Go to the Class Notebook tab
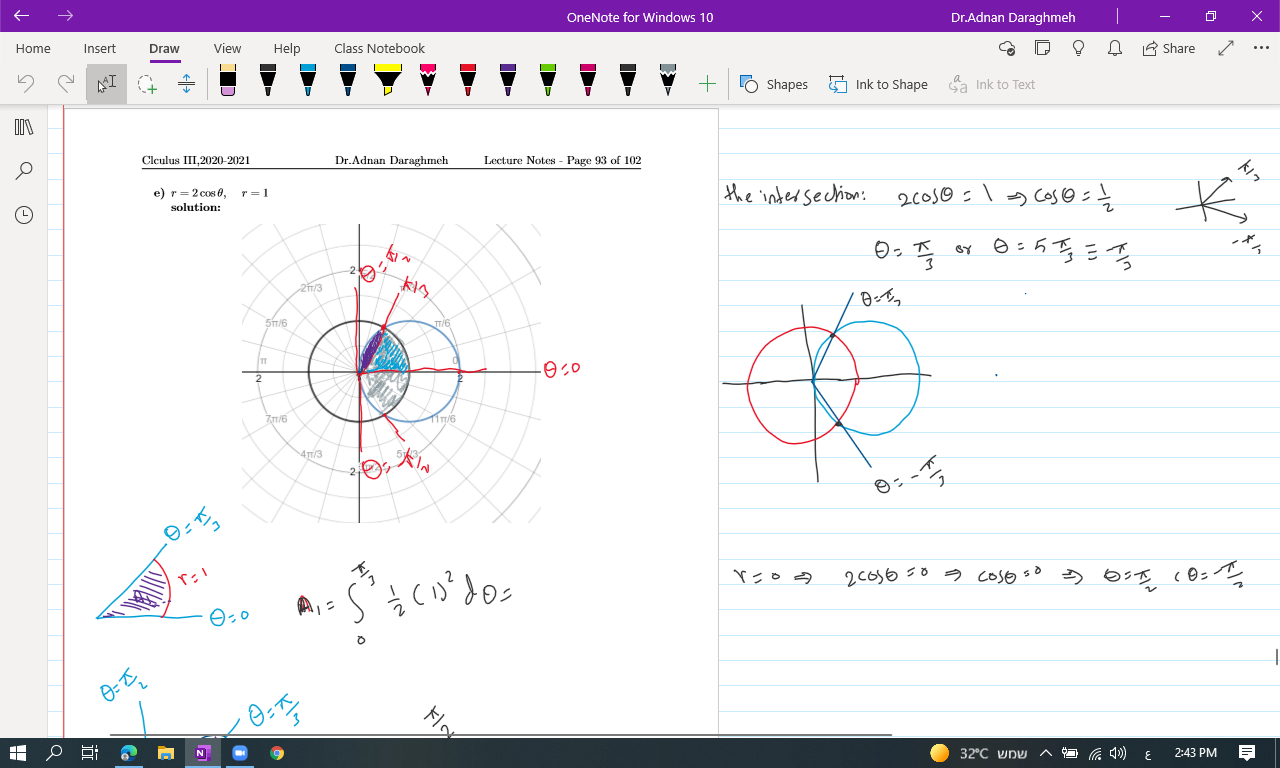1280x768 pixels. tap(379, 48)
